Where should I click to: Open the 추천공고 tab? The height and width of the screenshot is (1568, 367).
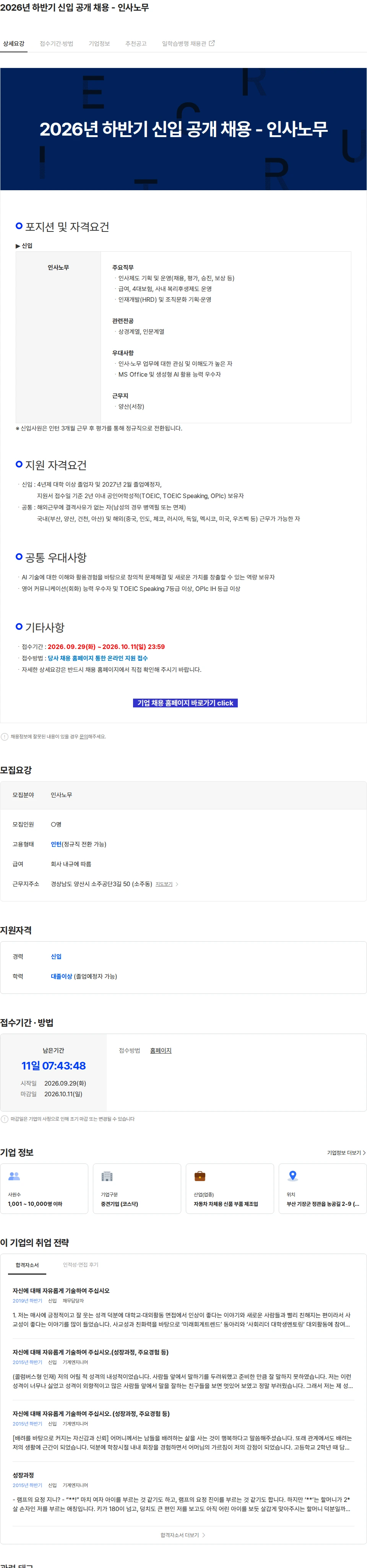tap(135, 44)
